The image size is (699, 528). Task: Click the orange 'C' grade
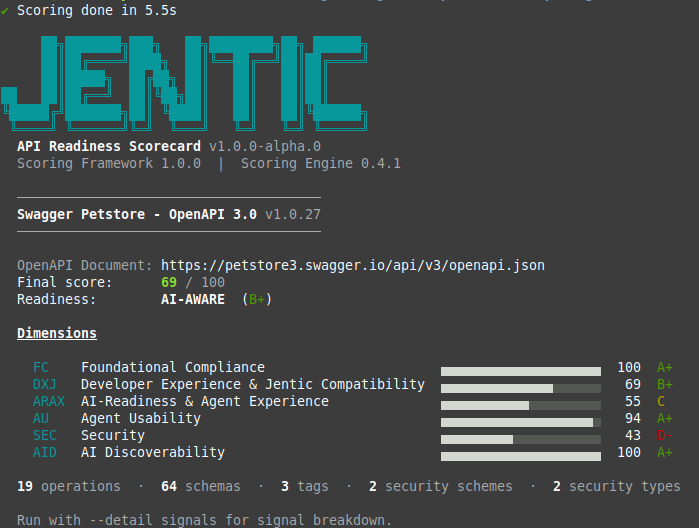(661, 401)
